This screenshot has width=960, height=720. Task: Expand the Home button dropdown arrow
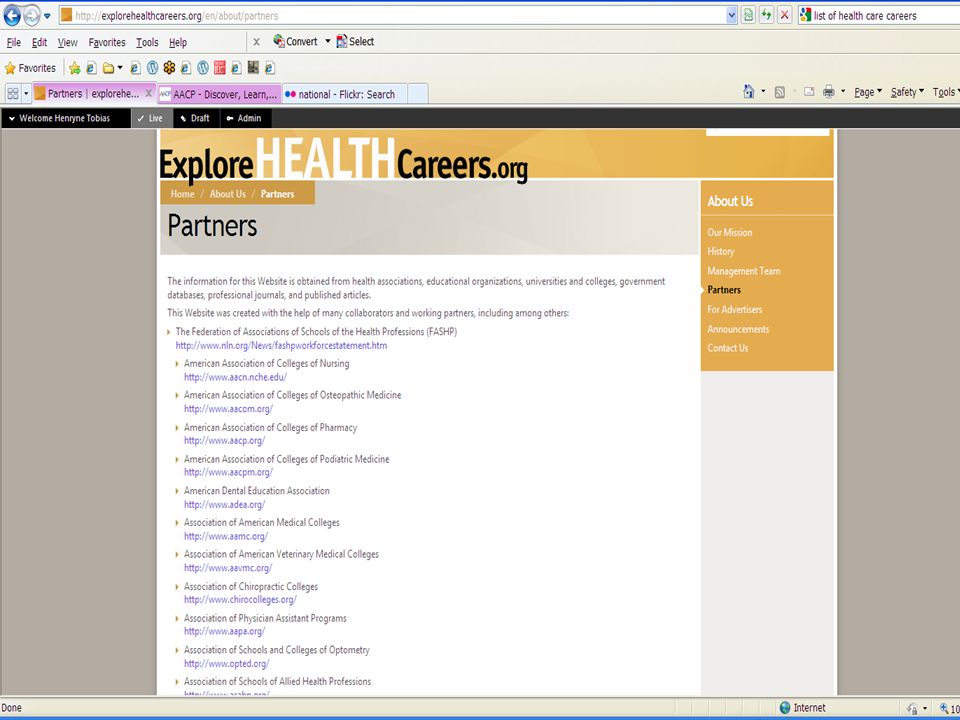763,92
